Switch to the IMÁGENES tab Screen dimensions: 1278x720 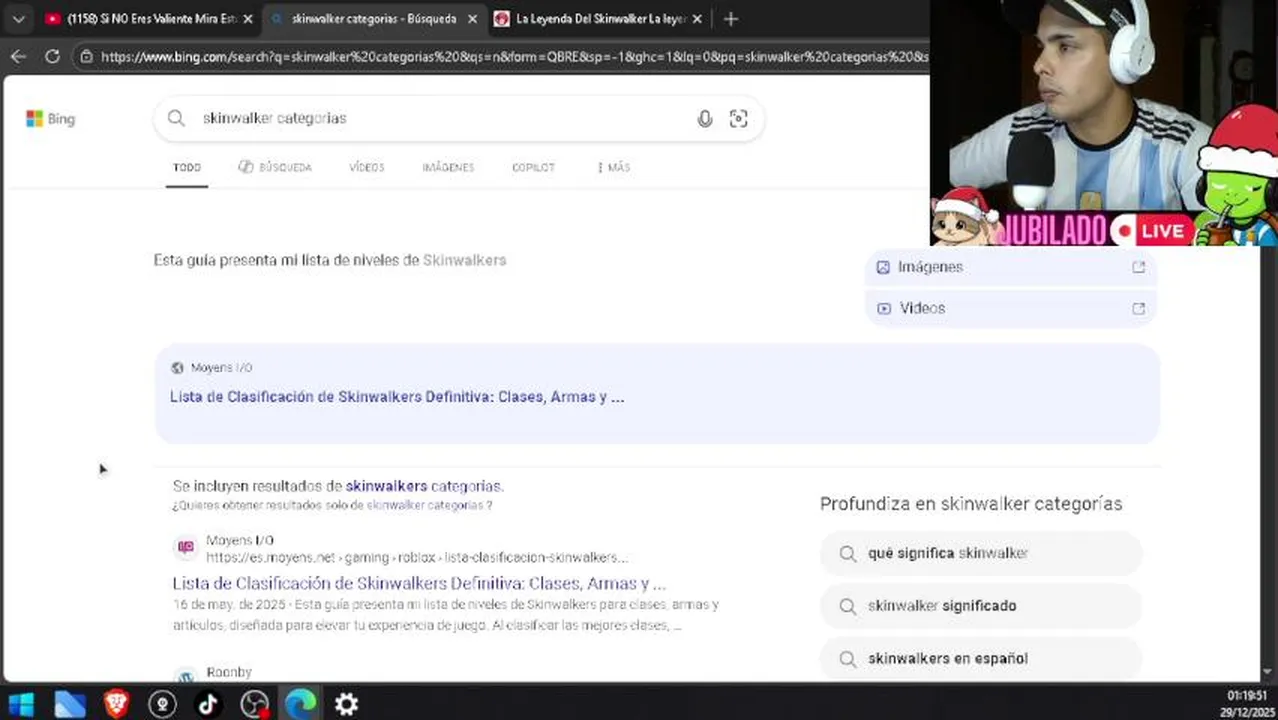click(448, 167)
